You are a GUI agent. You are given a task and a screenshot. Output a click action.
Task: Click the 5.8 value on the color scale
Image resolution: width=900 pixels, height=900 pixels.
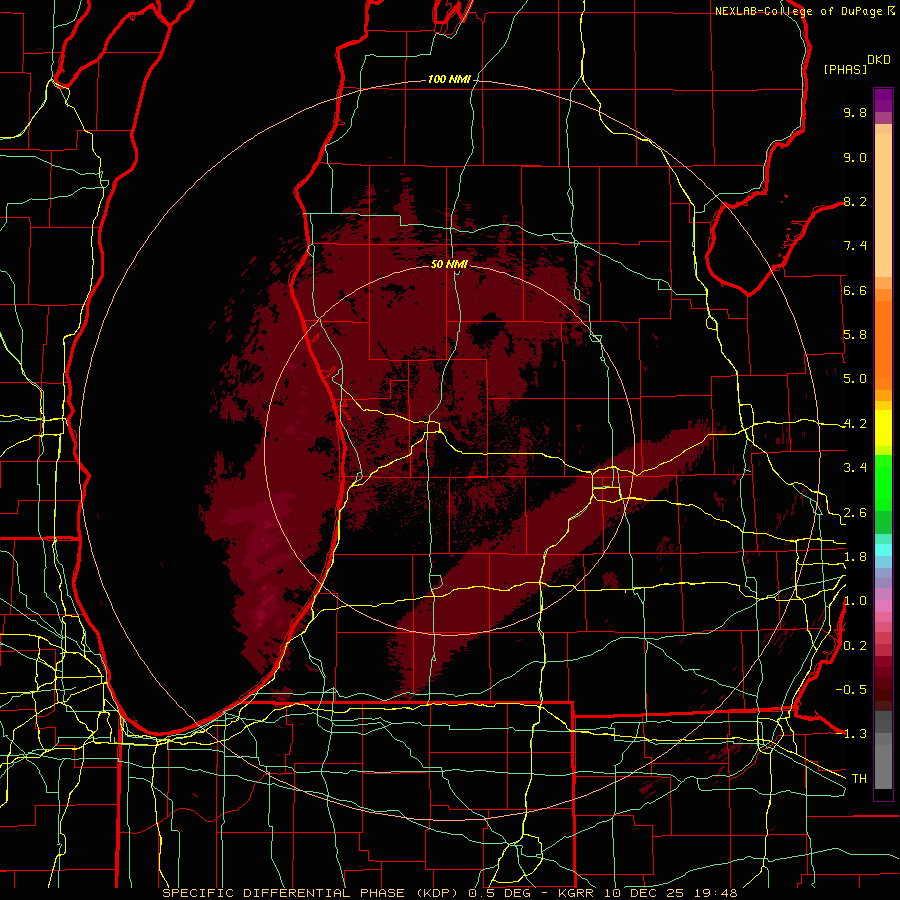pyautogui.click(x=855, y=335)
